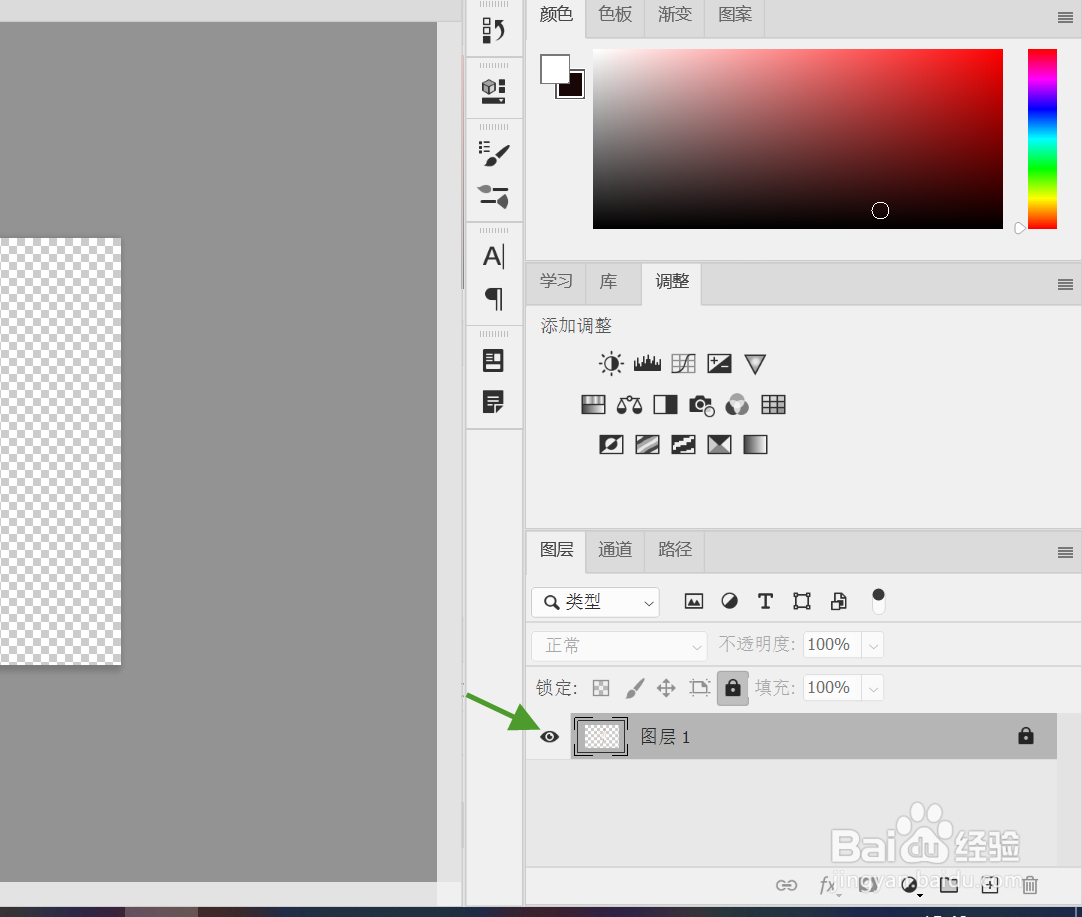This screenshot has width=1082, height=917.
Task: Click the opacity 100% input field
Action: [832, 645]
